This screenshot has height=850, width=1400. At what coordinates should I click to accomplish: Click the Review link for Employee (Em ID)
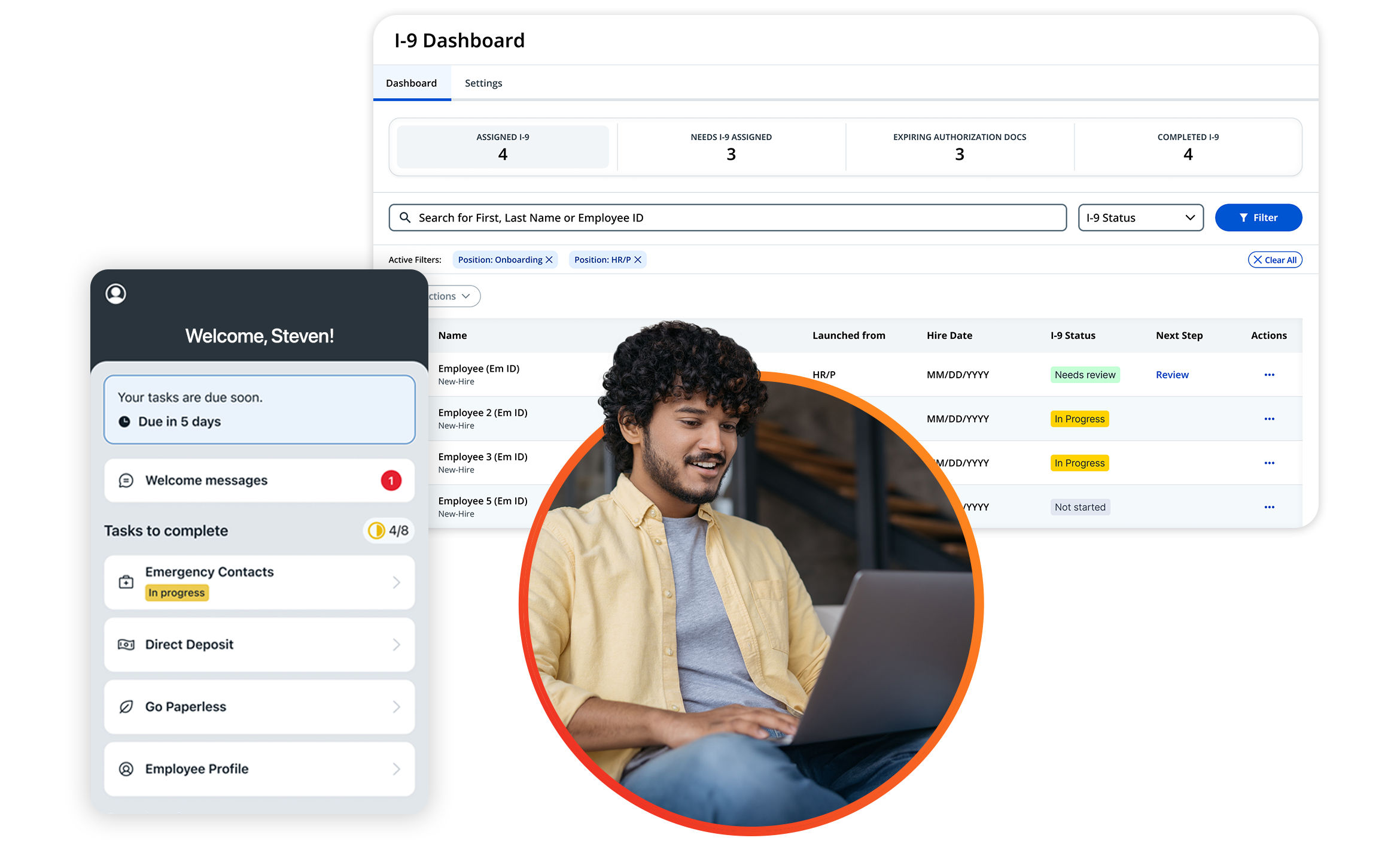click(x=1172, y=375)
